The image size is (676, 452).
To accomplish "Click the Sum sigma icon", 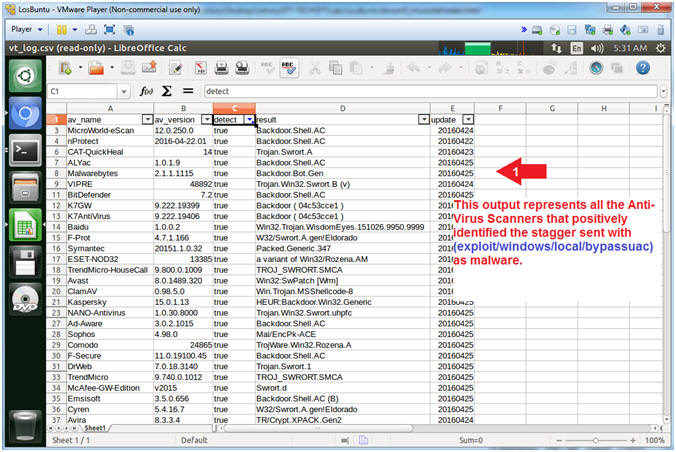I will coord(166,91).
